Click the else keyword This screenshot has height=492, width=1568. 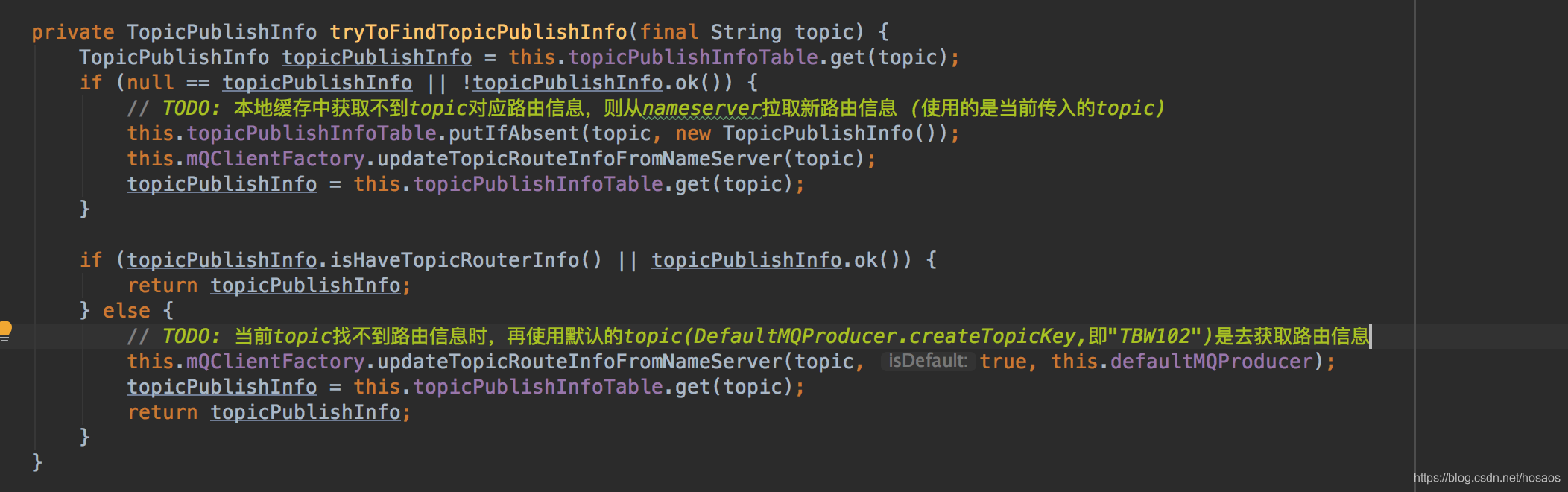click(x=126, y=311)
